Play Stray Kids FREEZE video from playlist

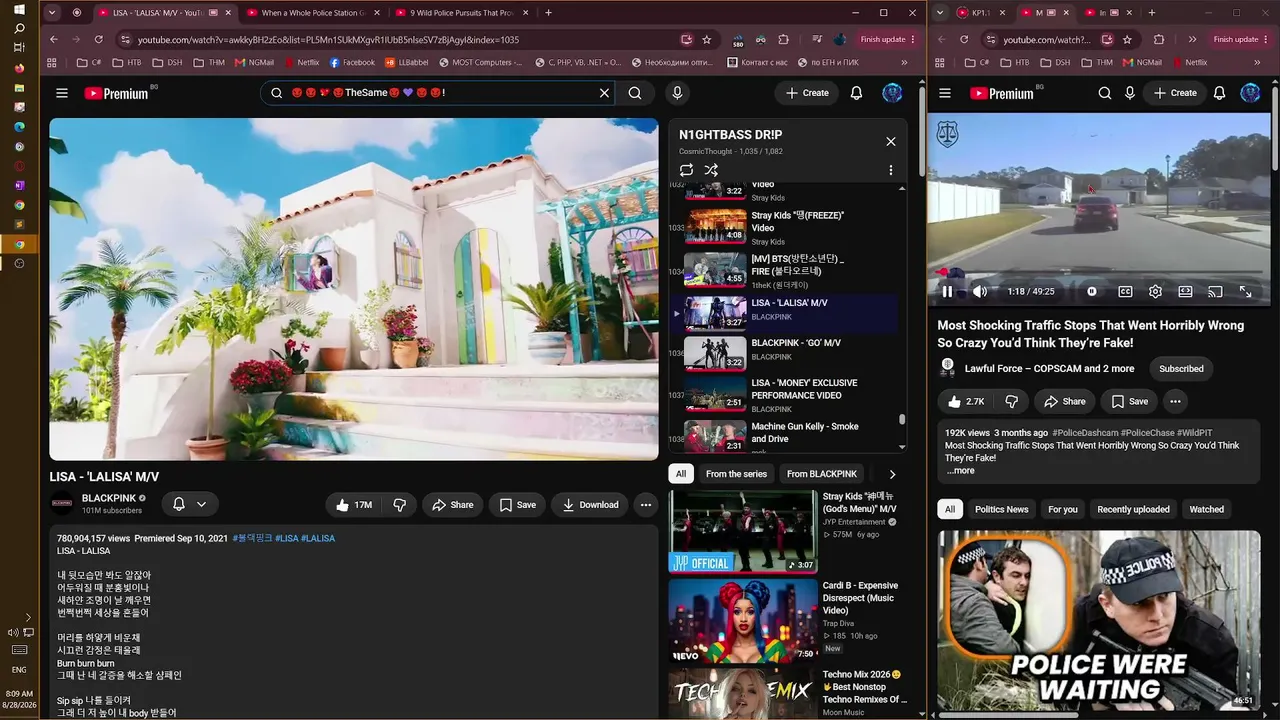(783, 227)
